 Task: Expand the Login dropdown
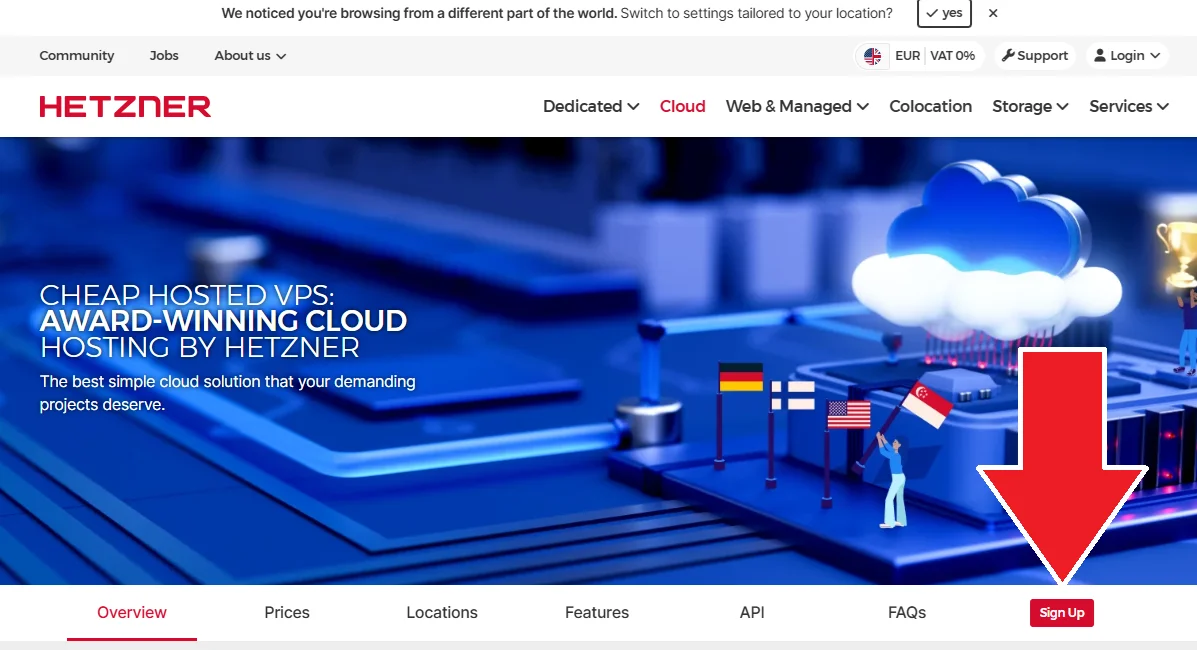[x=1127, y=56]
